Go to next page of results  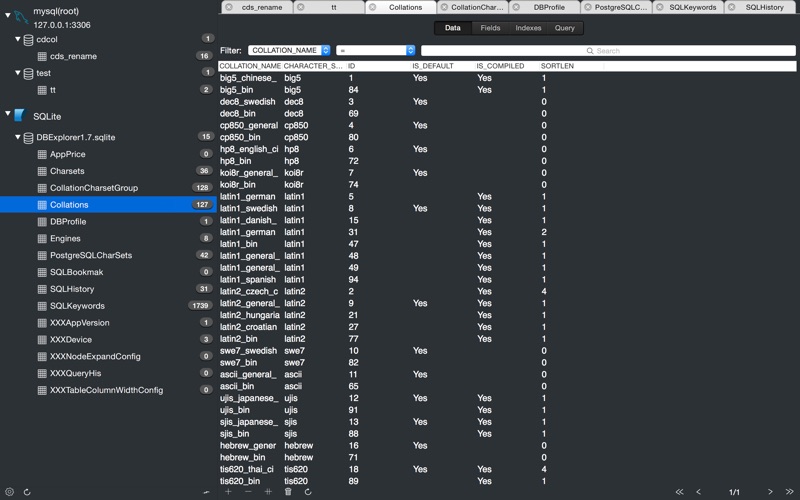[x=770, y=492]
